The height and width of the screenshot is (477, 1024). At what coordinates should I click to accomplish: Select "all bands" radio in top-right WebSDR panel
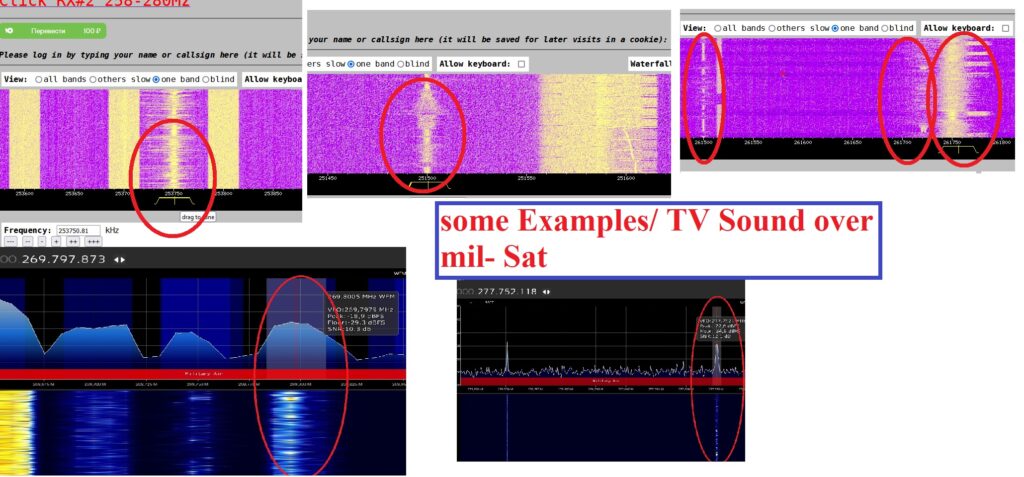coord(716,28)
